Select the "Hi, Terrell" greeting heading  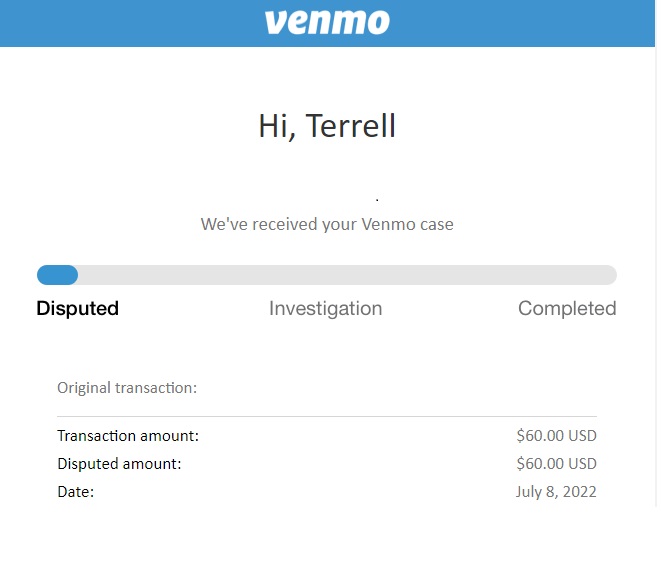pyautogui.click(x=327, y=126)
